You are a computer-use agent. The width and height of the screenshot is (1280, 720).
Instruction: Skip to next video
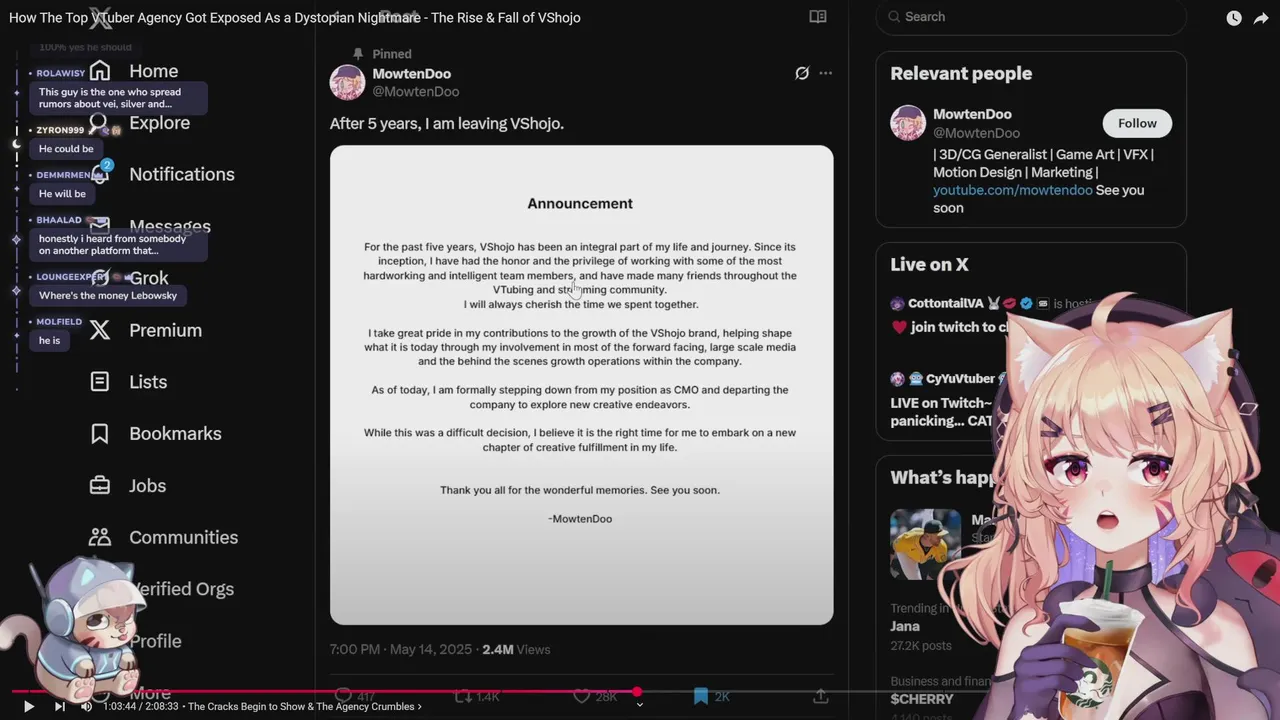pyautogui.click(x=59, y=706)
